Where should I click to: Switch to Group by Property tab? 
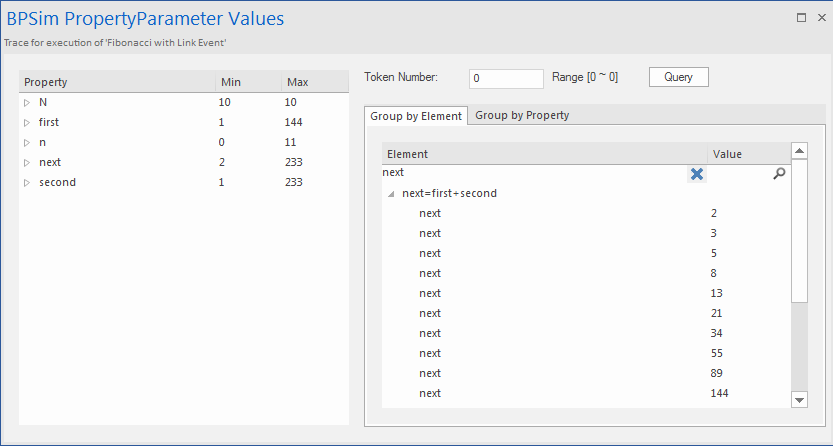tap(522, 115)
